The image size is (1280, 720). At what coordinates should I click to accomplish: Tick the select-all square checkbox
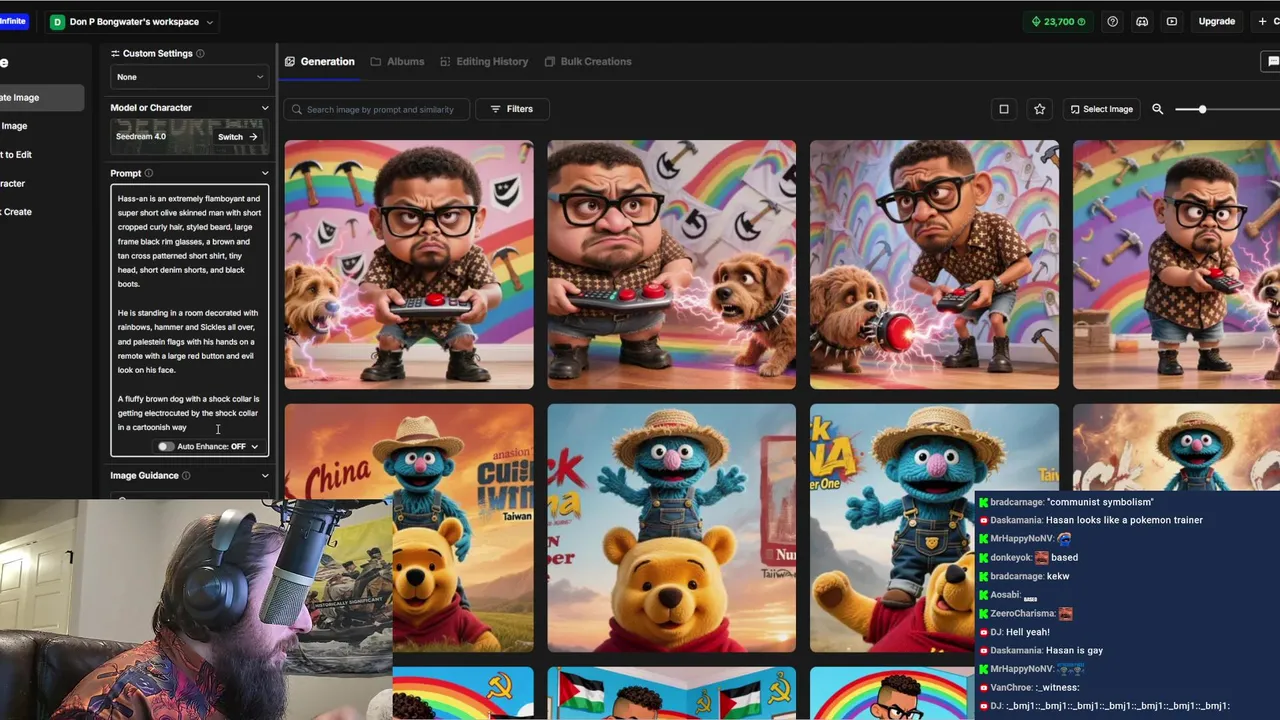[1004, 109]
